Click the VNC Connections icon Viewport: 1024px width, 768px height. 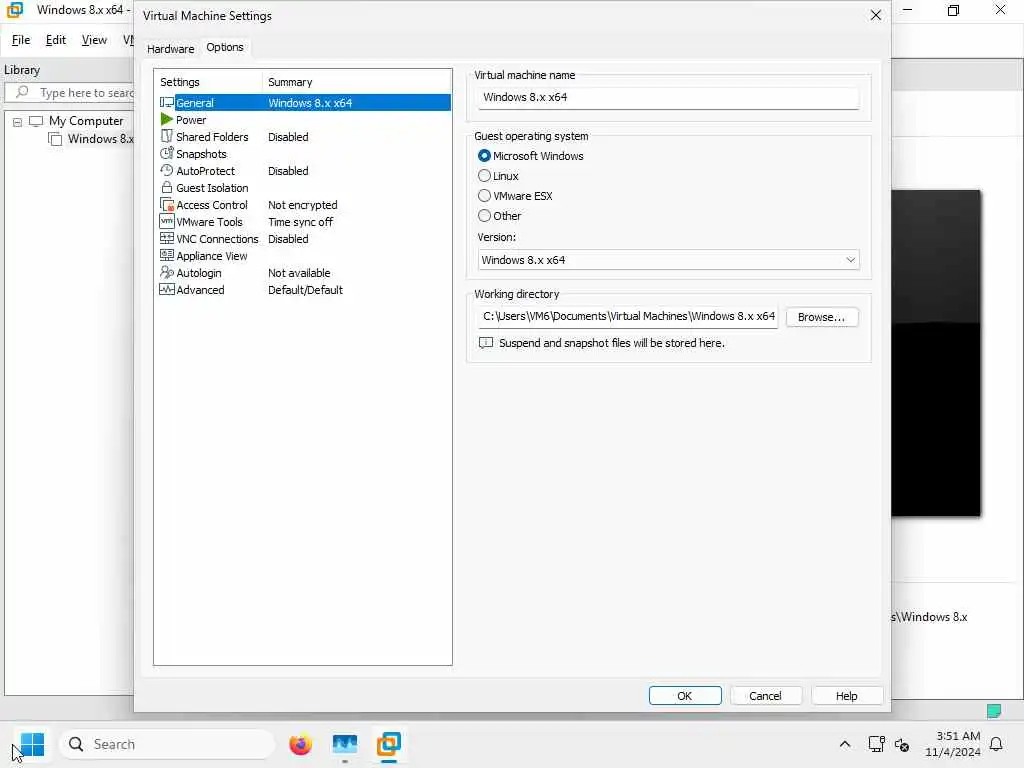pos(167,238)
